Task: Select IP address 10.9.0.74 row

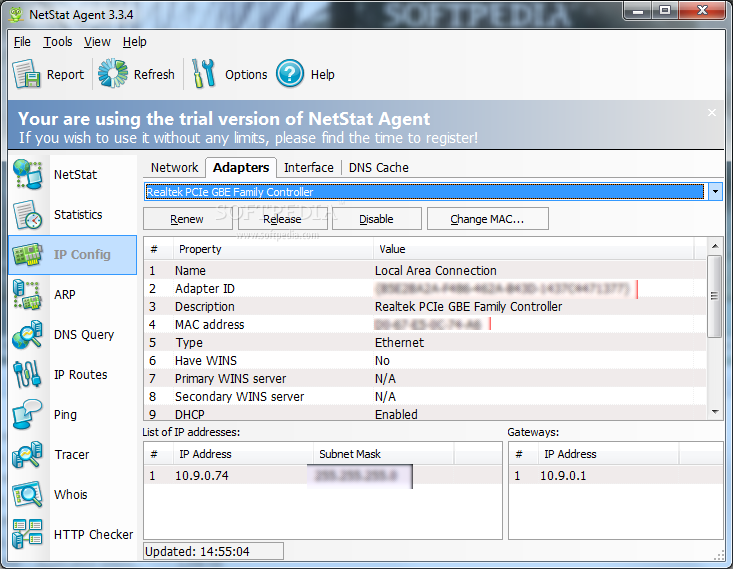Action: click(323, 475)
